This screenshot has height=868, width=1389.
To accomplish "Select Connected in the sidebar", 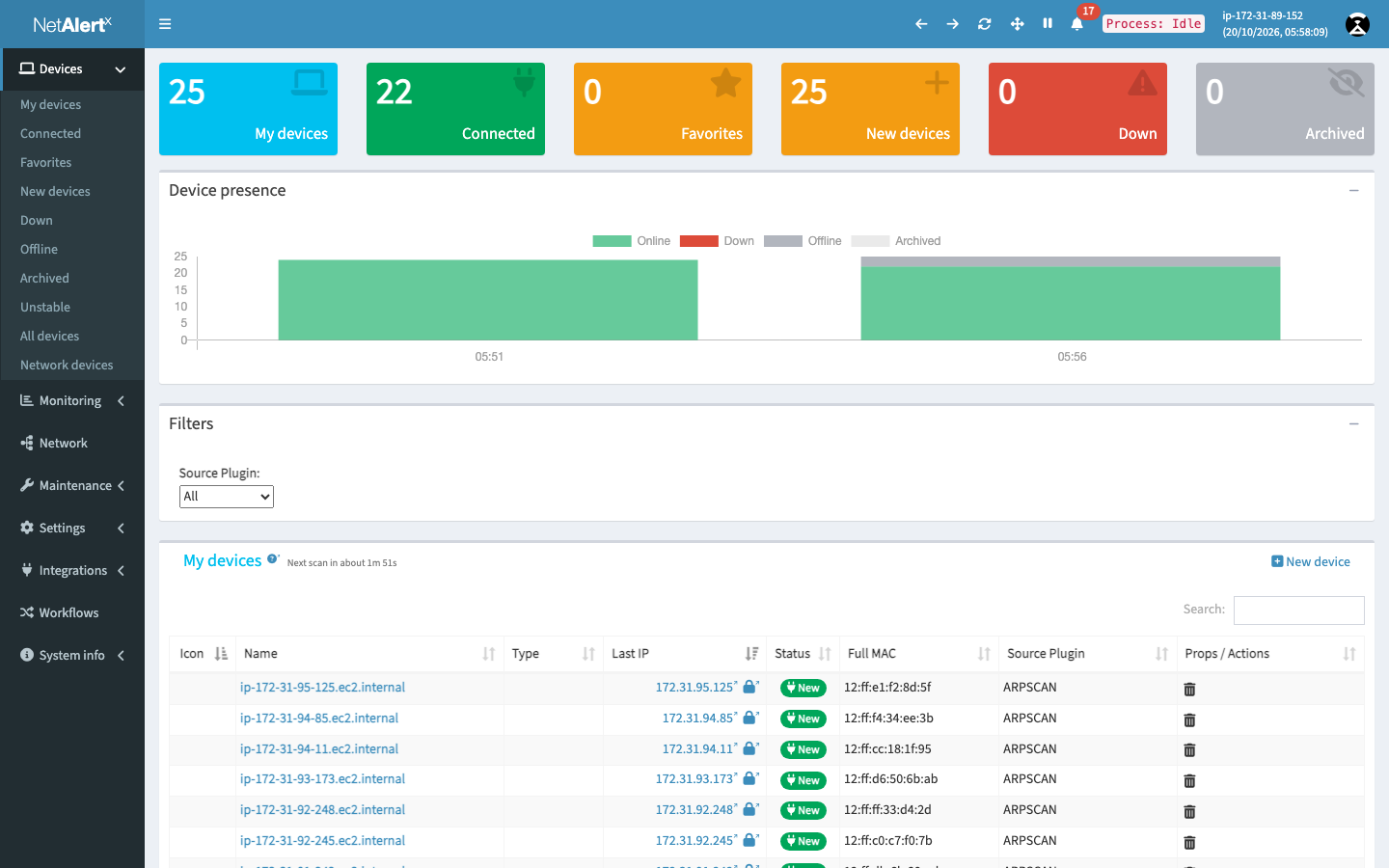I will 50,134.
